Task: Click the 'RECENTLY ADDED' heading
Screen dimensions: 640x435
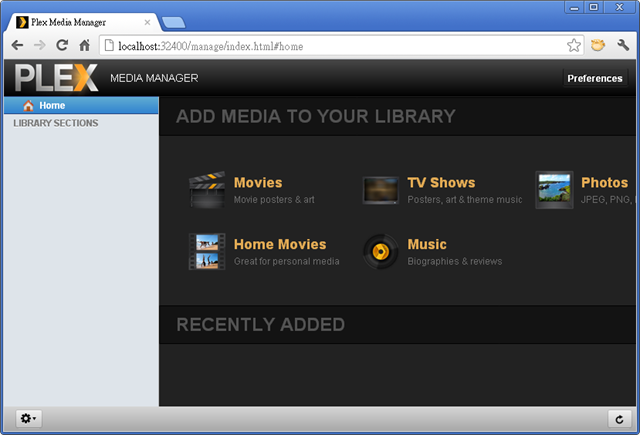Action: [x=260, y=325]
